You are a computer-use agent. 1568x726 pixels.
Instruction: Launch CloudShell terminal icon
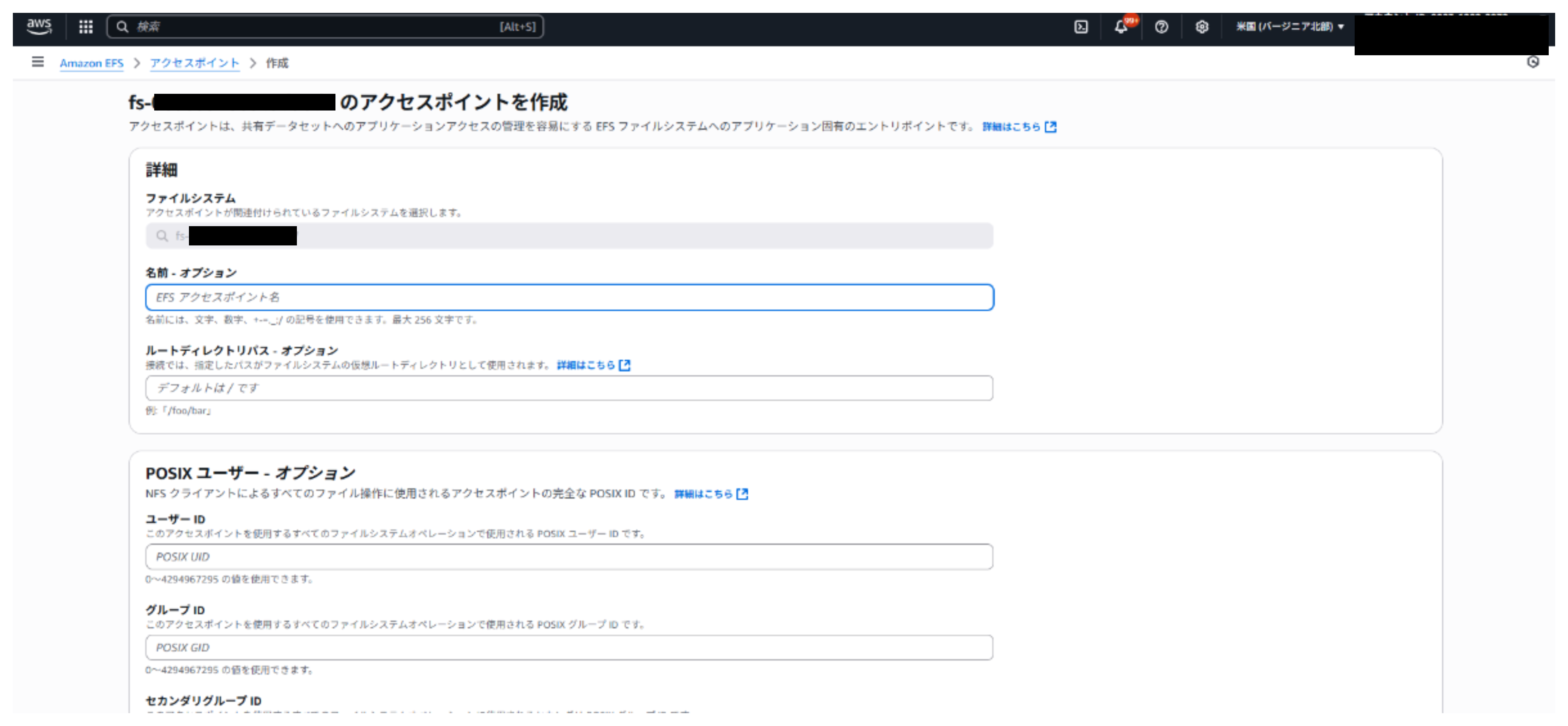coord(1081,27)
